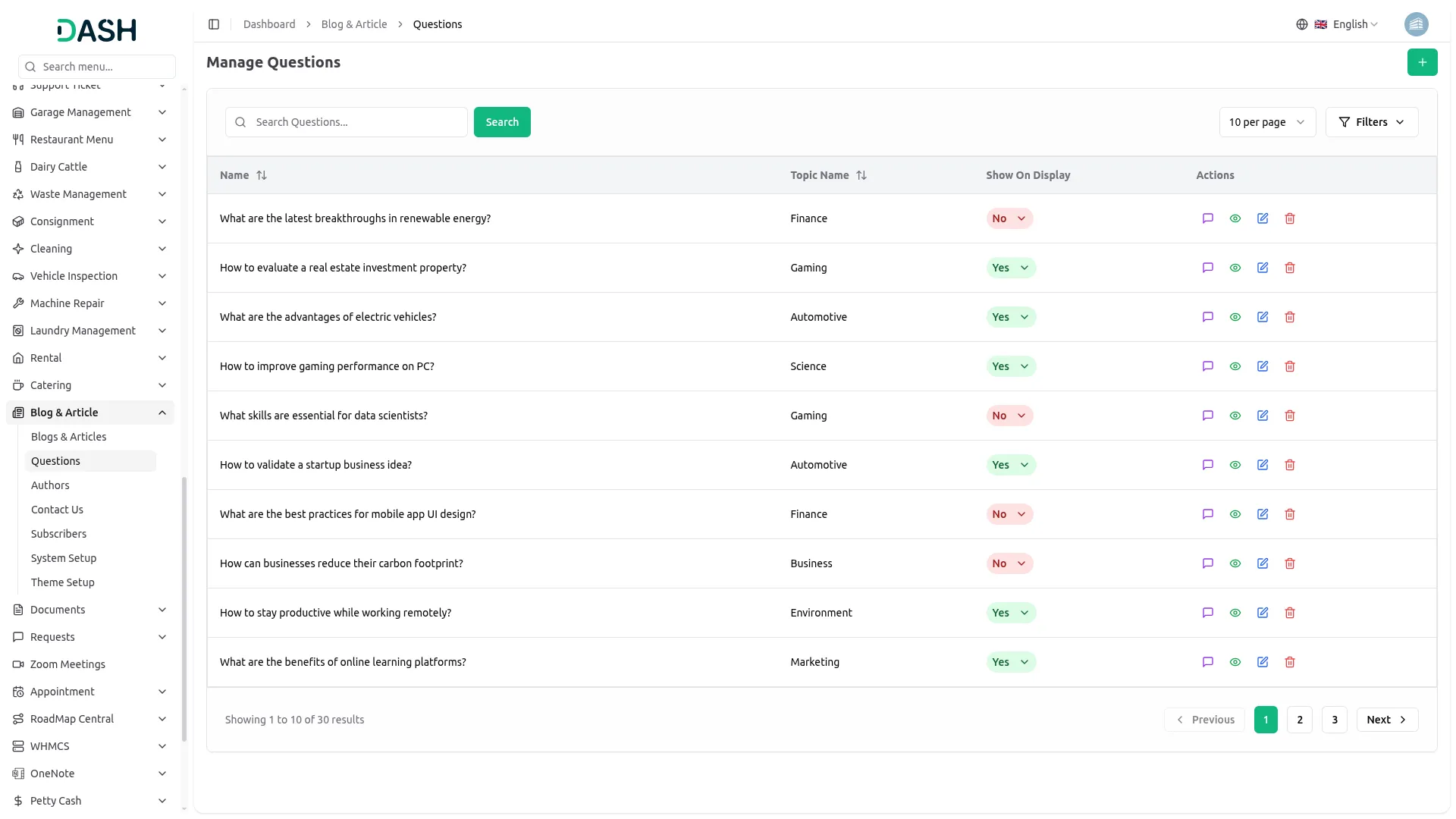This screenshot has width=1456, height=819.
Task: Click the delete icon for gaming performance question
Action: point(1290,366)
